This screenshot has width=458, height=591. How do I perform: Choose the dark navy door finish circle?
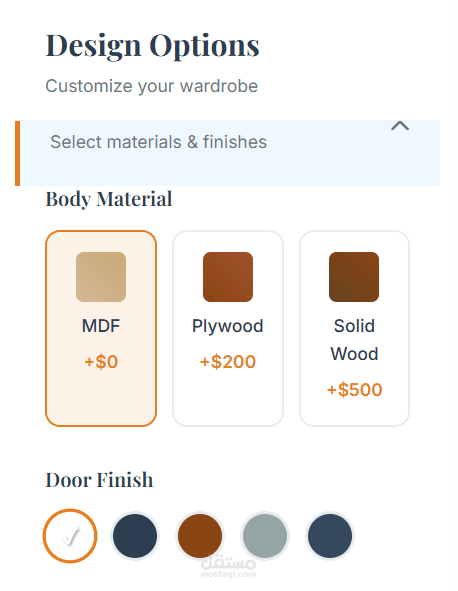point(135,536)
